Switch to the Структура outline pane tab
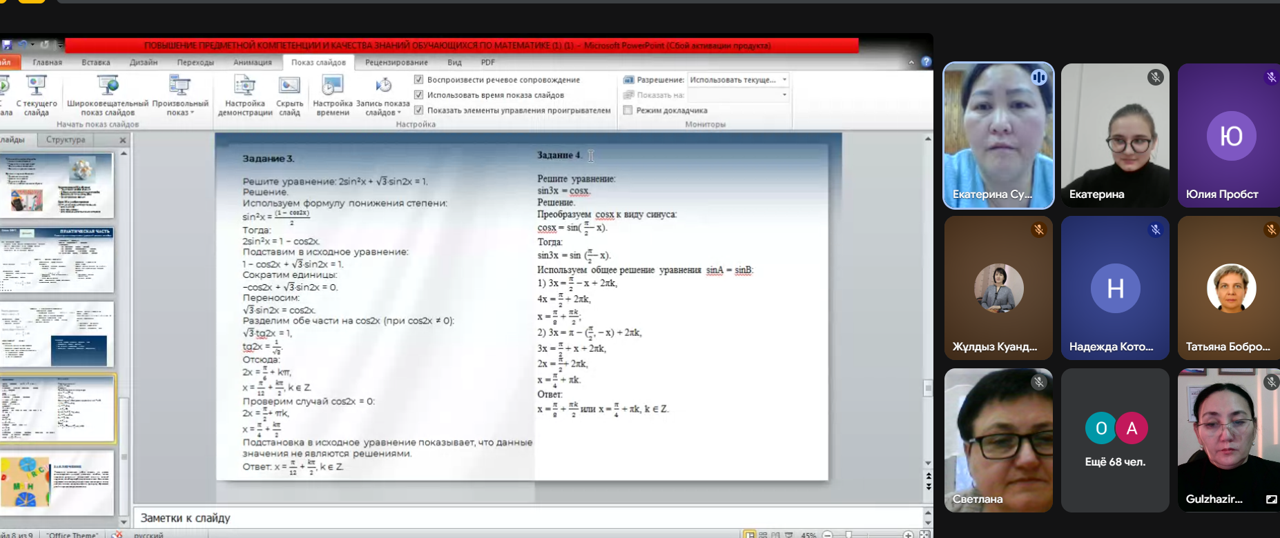The width and height of the screenshot is (1280, 538). (x=65, y=141)
